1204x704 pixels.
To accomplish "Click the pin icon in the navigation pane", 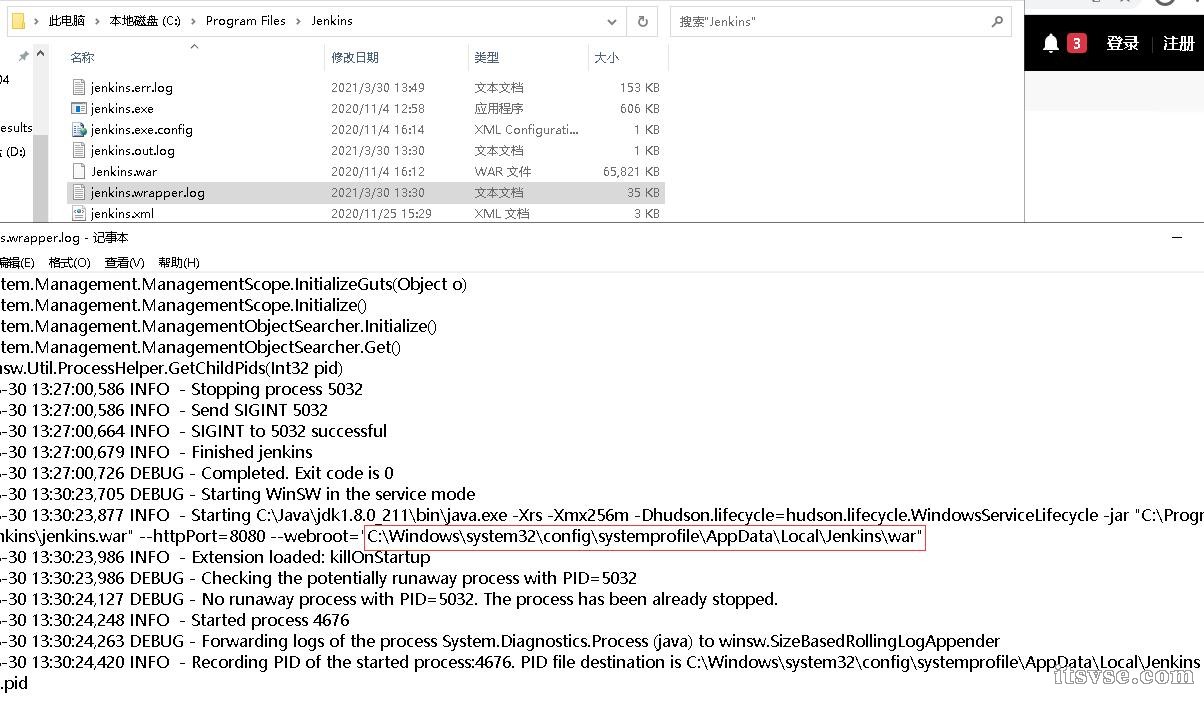I will [24, 58].
